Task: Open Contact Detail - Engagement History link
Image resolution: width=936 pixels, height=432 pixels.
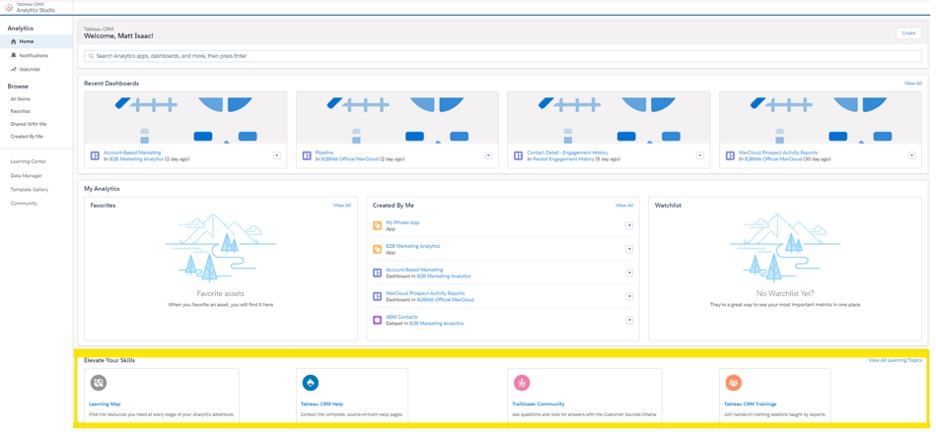Action: pos(568,153)
